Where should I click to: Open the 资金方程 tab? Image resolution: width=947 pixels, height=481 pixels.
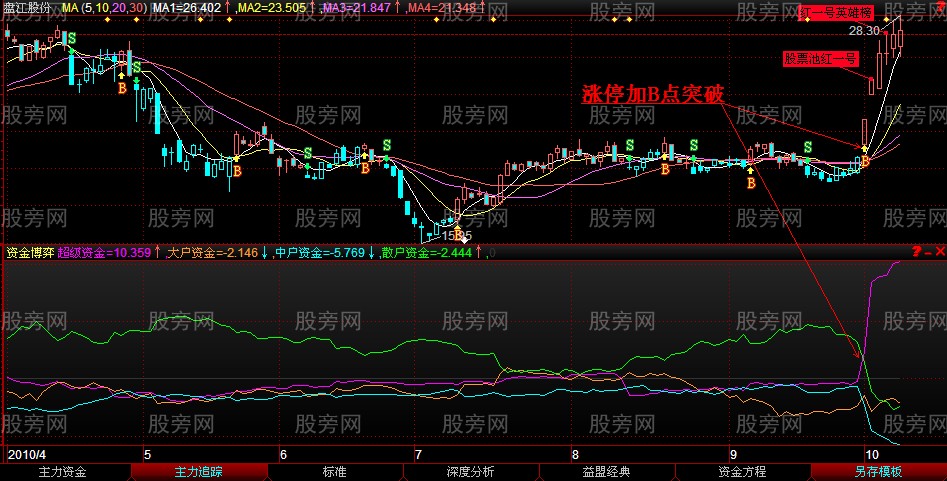[x=742, y=472]
